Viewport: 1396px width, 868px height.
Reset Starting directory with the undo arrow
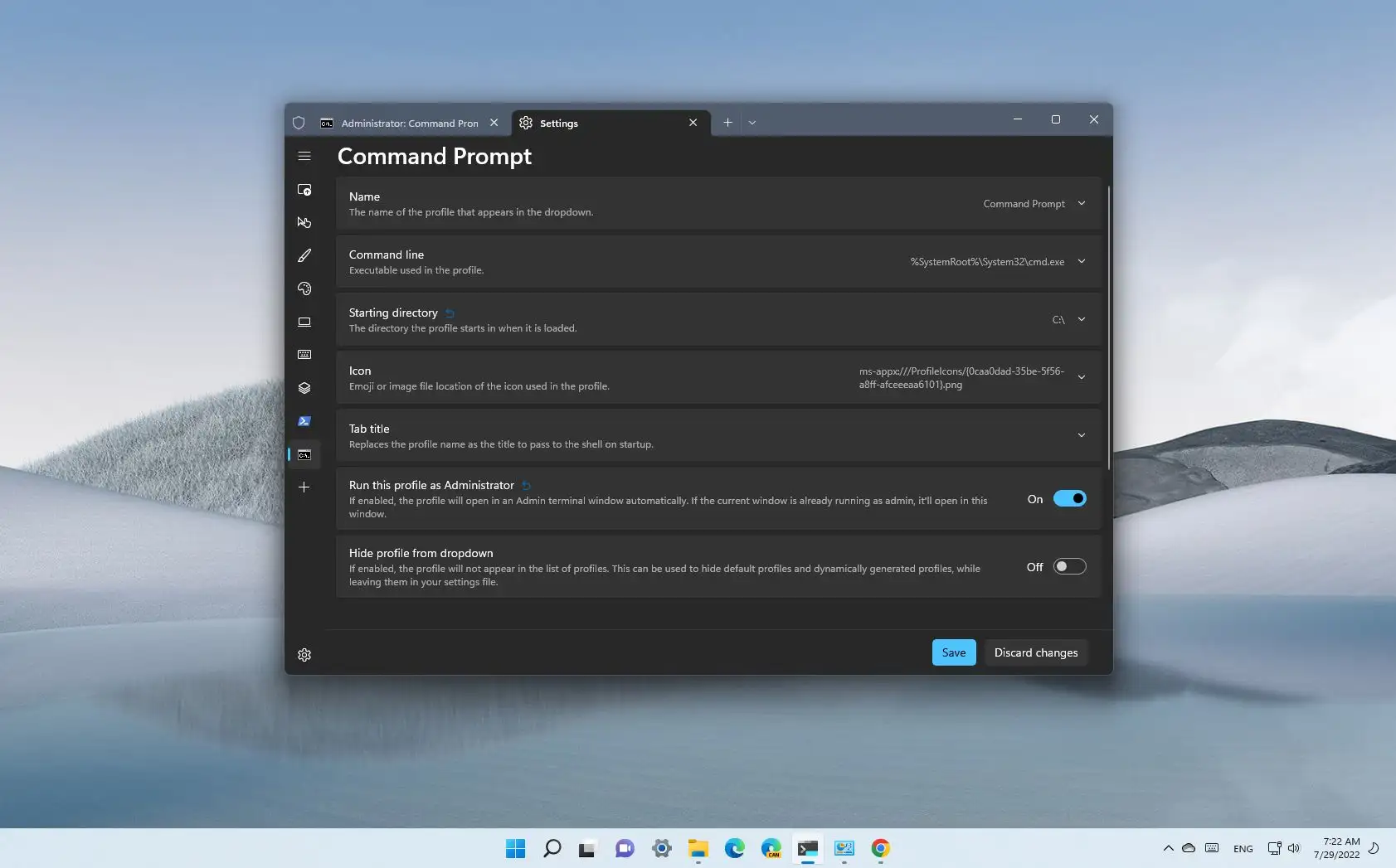(x=449, y=313)
